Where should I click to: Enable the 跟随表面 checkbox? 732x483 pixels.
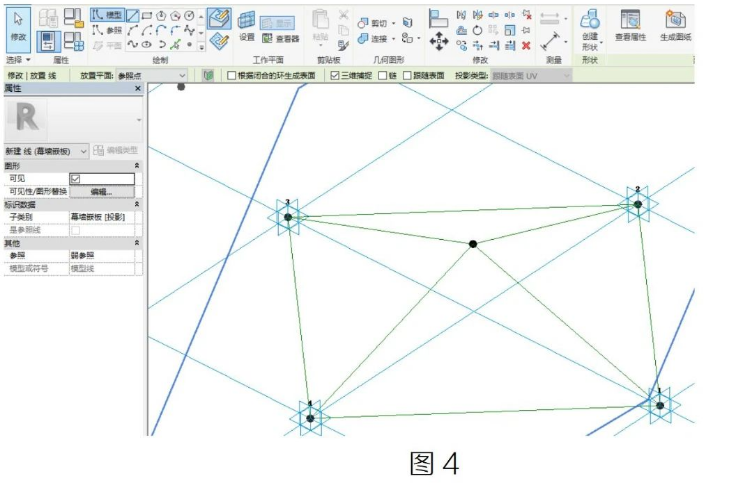407,76
